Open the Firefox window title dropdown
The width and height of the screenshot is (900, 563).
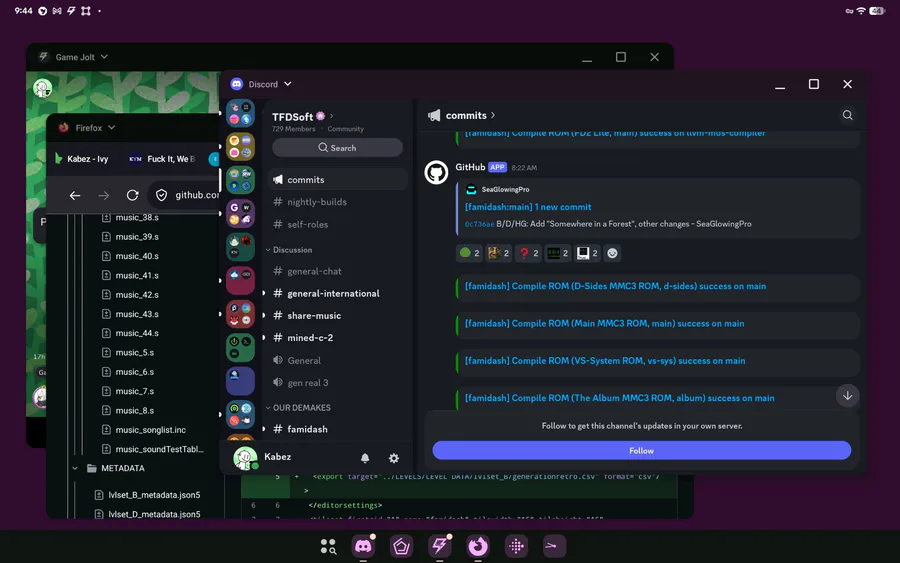click(x=111, y=127)
